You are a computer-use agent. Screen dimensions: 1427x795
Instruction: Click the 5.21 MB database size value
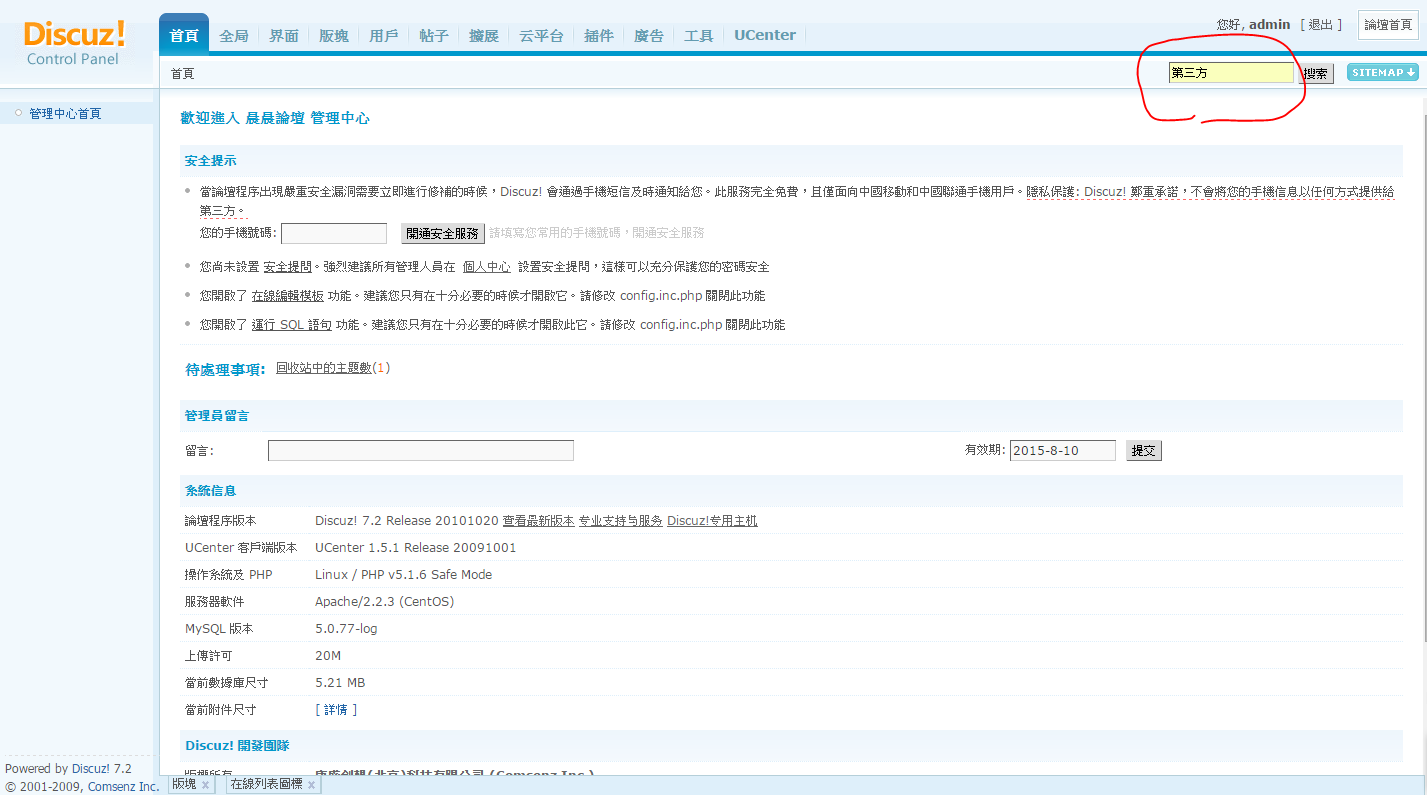(x=340, y=683)
